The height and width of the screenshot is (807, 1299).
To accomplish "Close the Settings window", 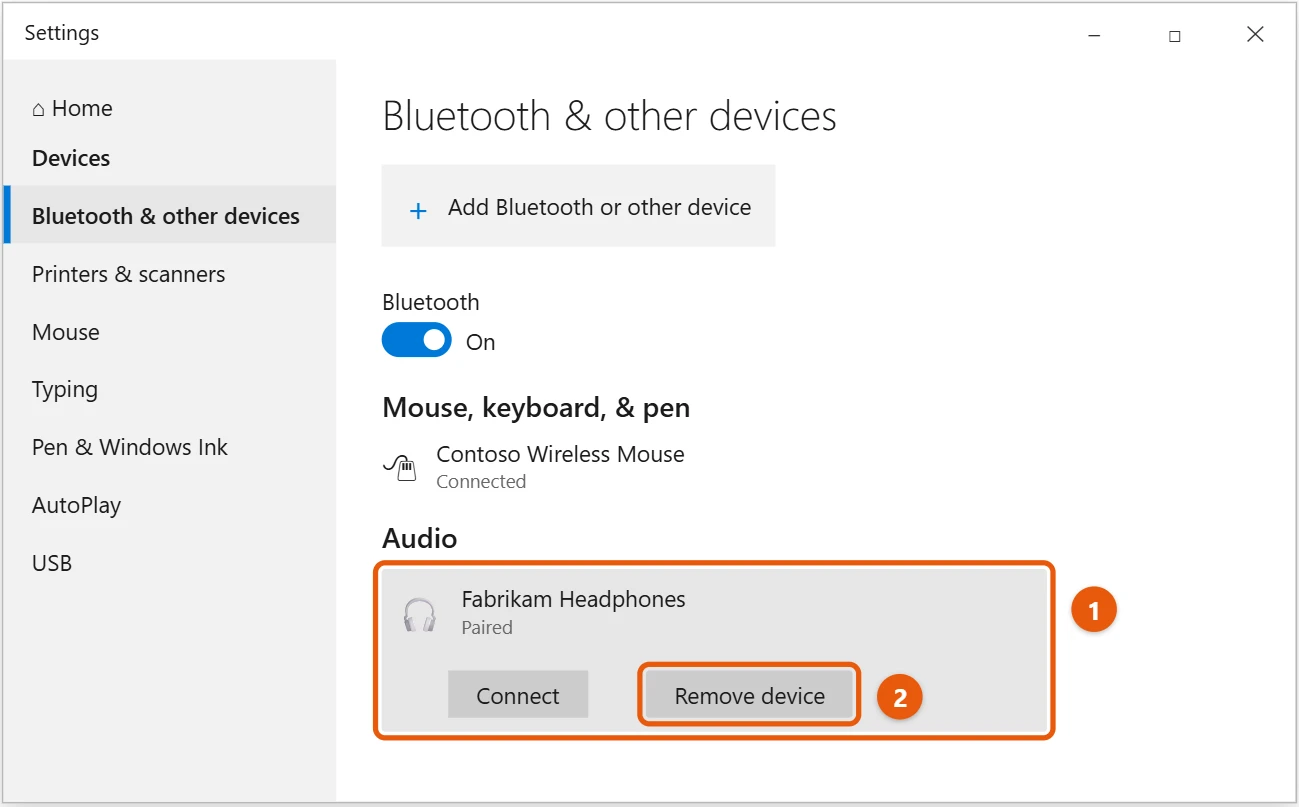I will [1255, 35].
